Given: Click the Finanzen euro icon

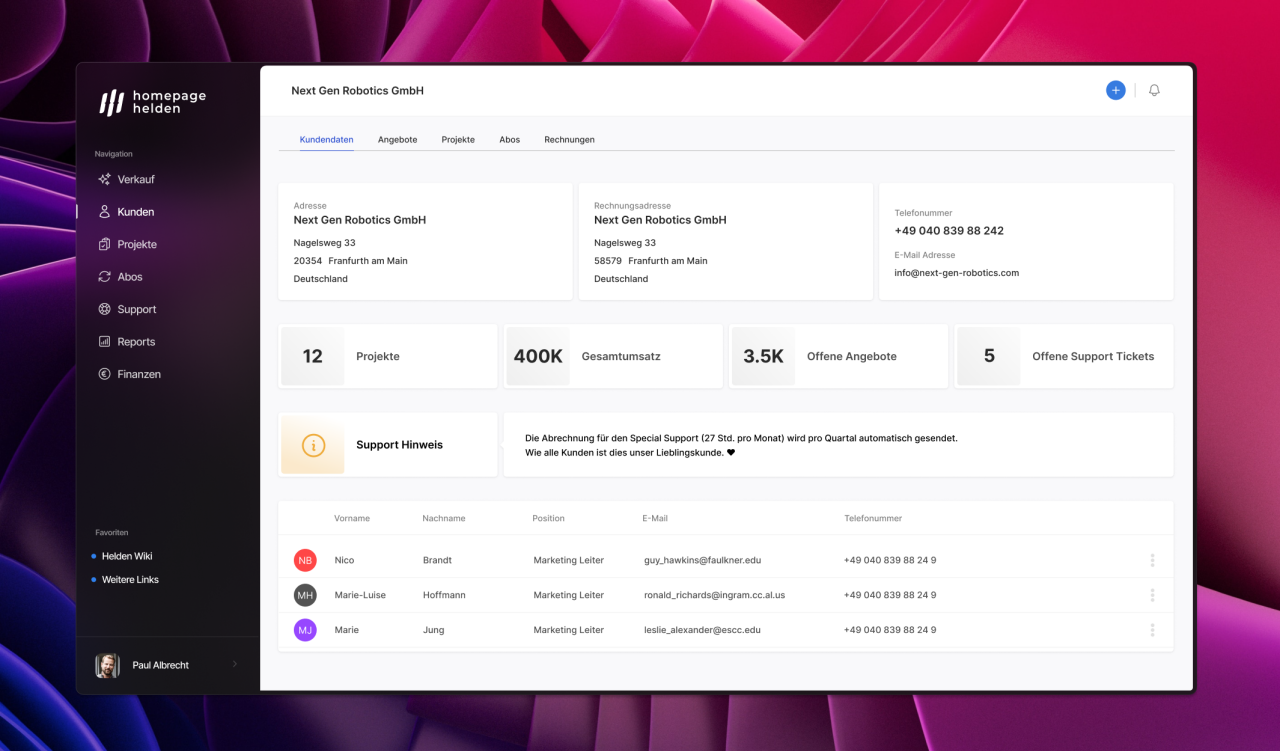Looking at the screenshot, I should tap(104, 374).
